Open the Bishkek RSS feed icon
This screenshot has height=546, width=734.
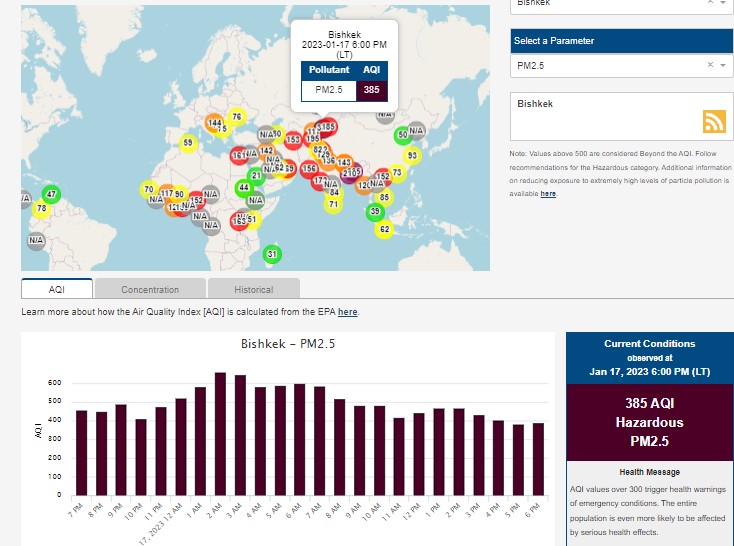pos(714,122)
